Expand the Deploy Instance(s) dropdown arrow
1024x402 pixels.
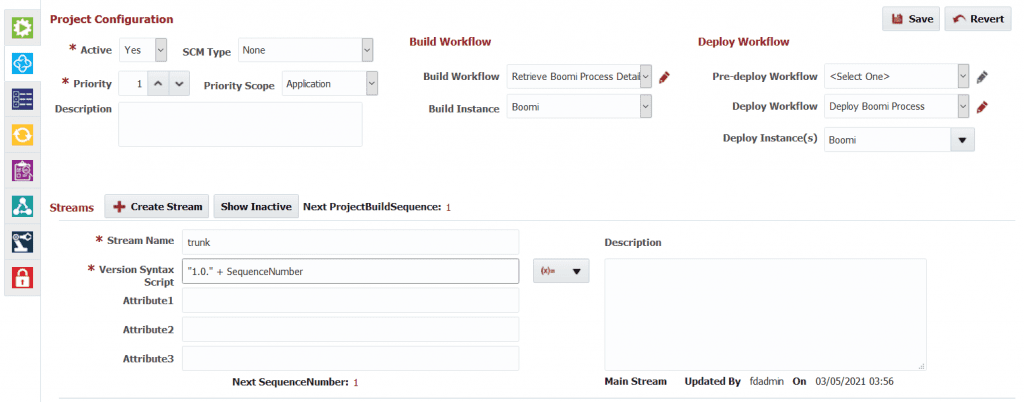point(962,140)
